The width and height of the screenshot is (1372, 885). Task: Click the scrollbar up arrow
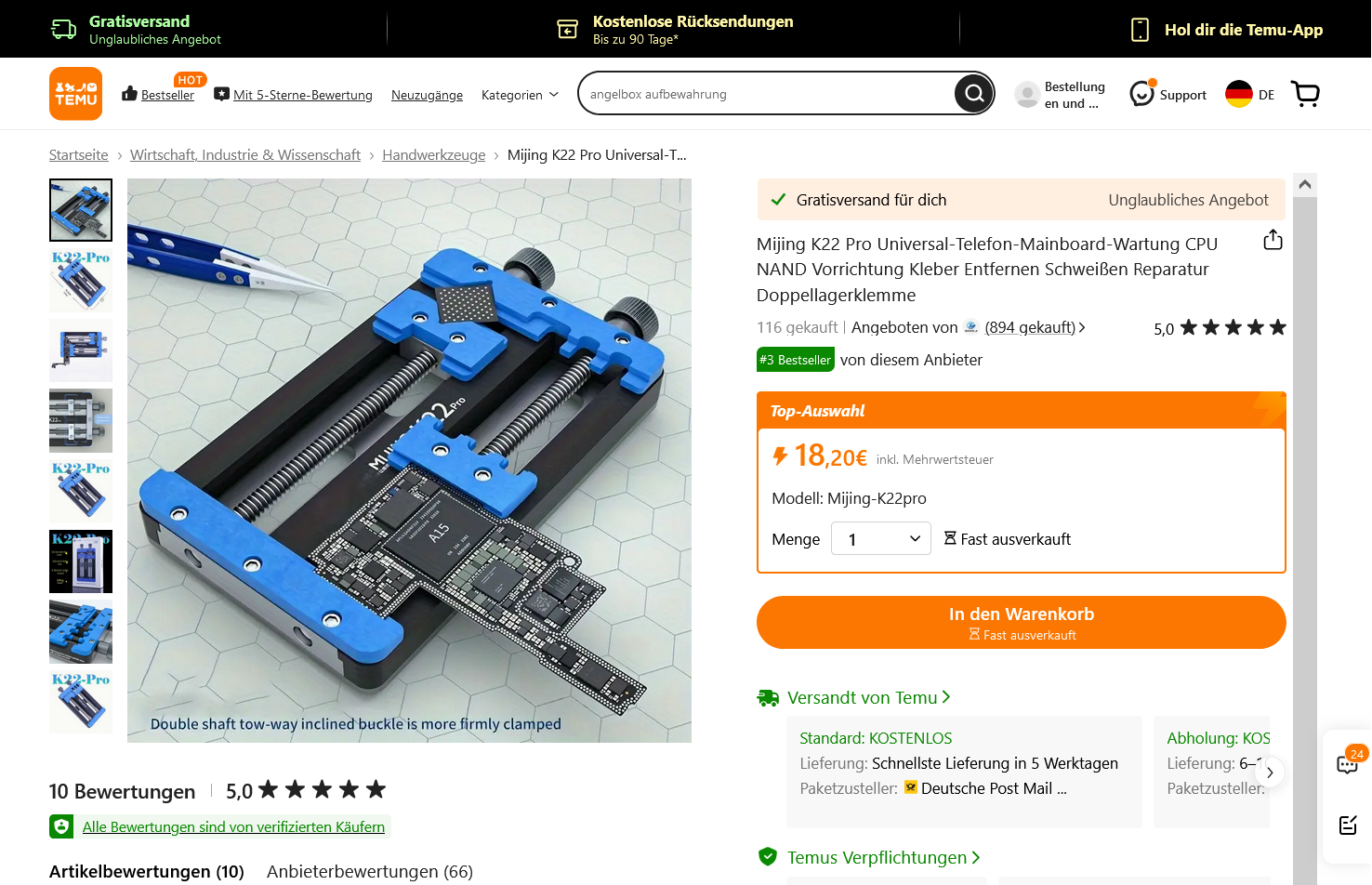tap(1305, 184)
